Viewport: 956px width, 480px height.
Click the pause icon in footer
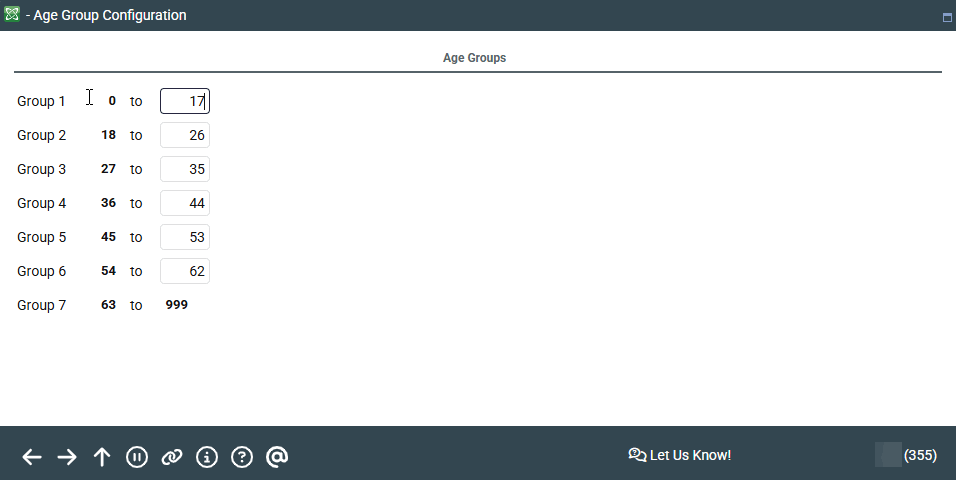(x=137, y=457)
